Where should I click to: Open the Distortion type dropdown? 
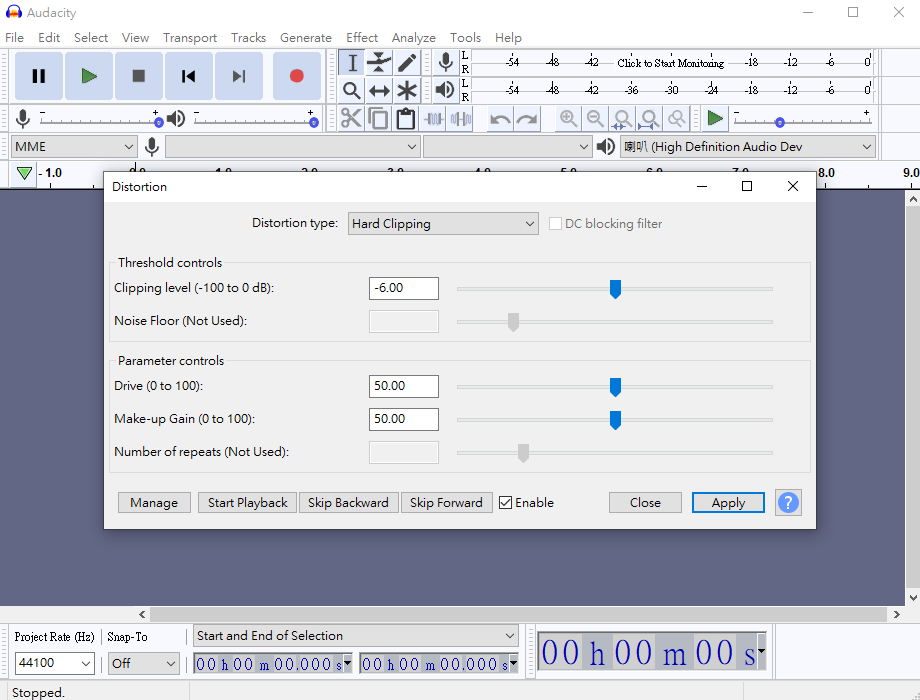[x=443, y=224]
